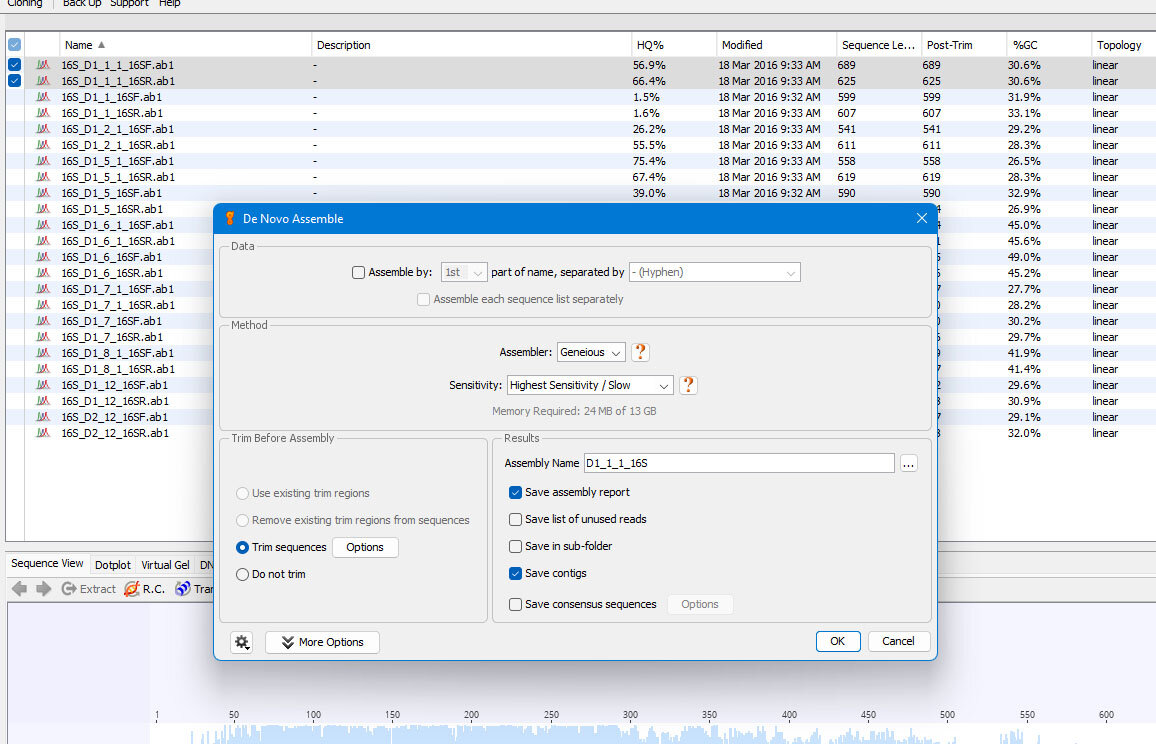
Task: Uncheck the 16S_D1_1_1_16SR.ab1 row checkbox
Action: click(x=14, y=81)
